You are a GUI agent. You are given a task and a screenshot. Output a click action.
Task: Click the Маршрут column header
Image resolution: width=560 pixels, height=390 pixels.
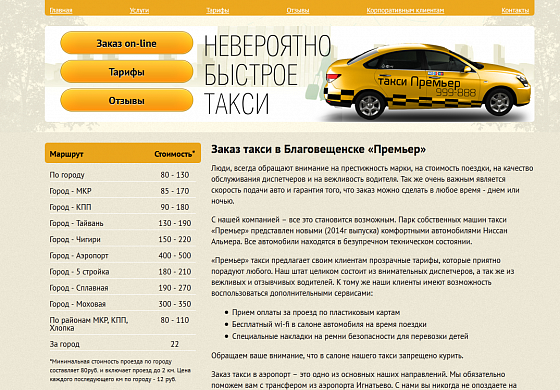tap(66, 154)
